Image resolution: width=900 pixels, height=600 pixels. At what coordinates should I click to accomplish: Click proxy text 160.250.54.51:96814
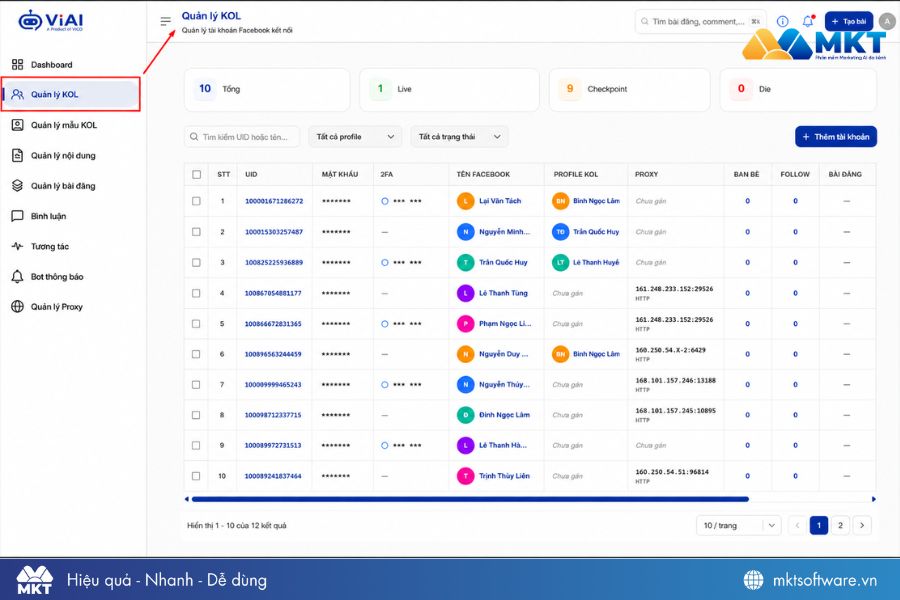pos(672,472)
